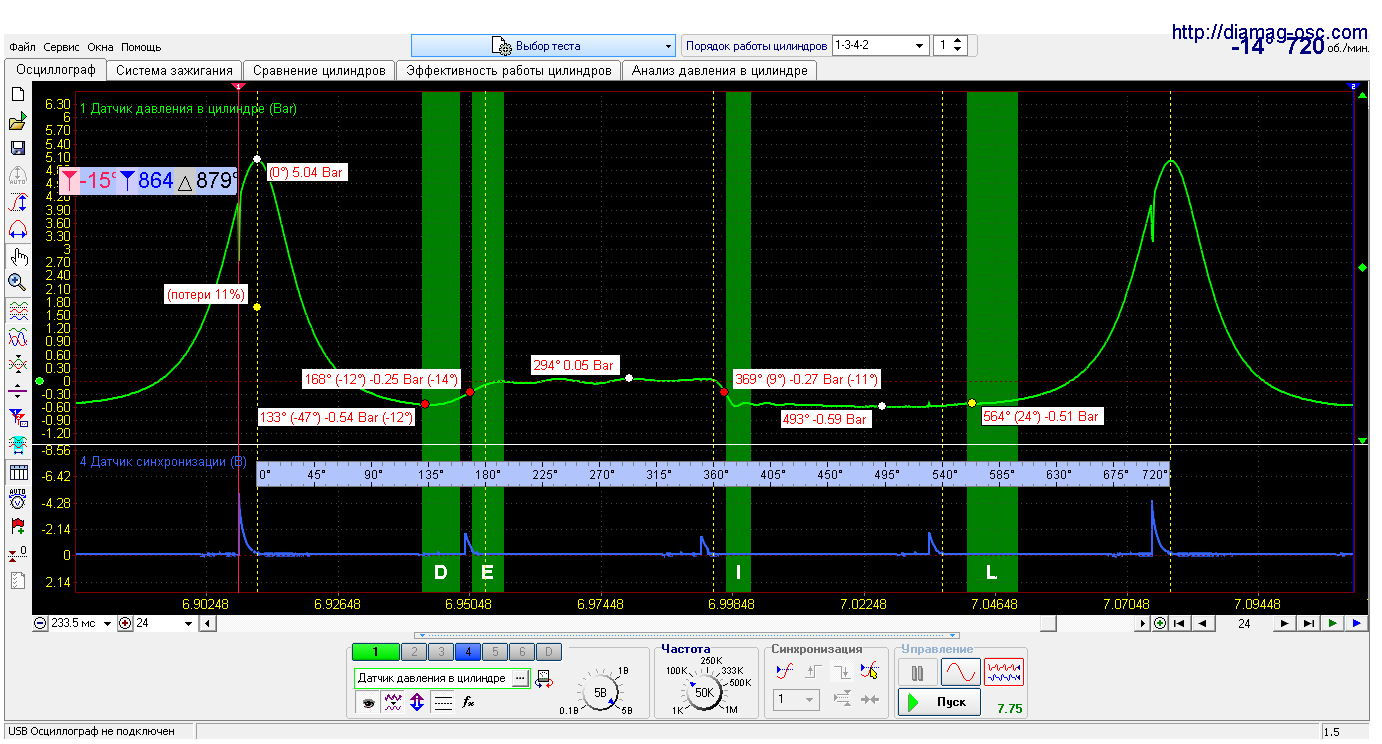Collapse the bottom control panel bar
This screenshot has width=1382, height=744.
pyautogui.click(x=687, y=635)
